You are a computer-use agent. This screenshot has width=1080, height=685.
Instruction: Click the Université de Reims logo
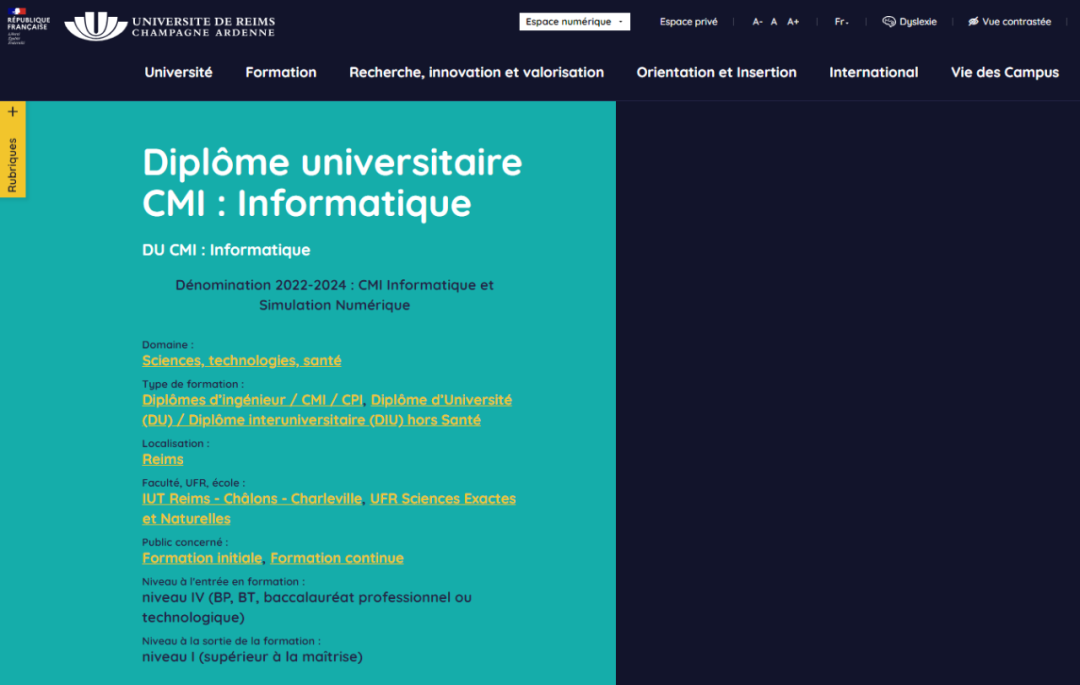coord(169,25)
